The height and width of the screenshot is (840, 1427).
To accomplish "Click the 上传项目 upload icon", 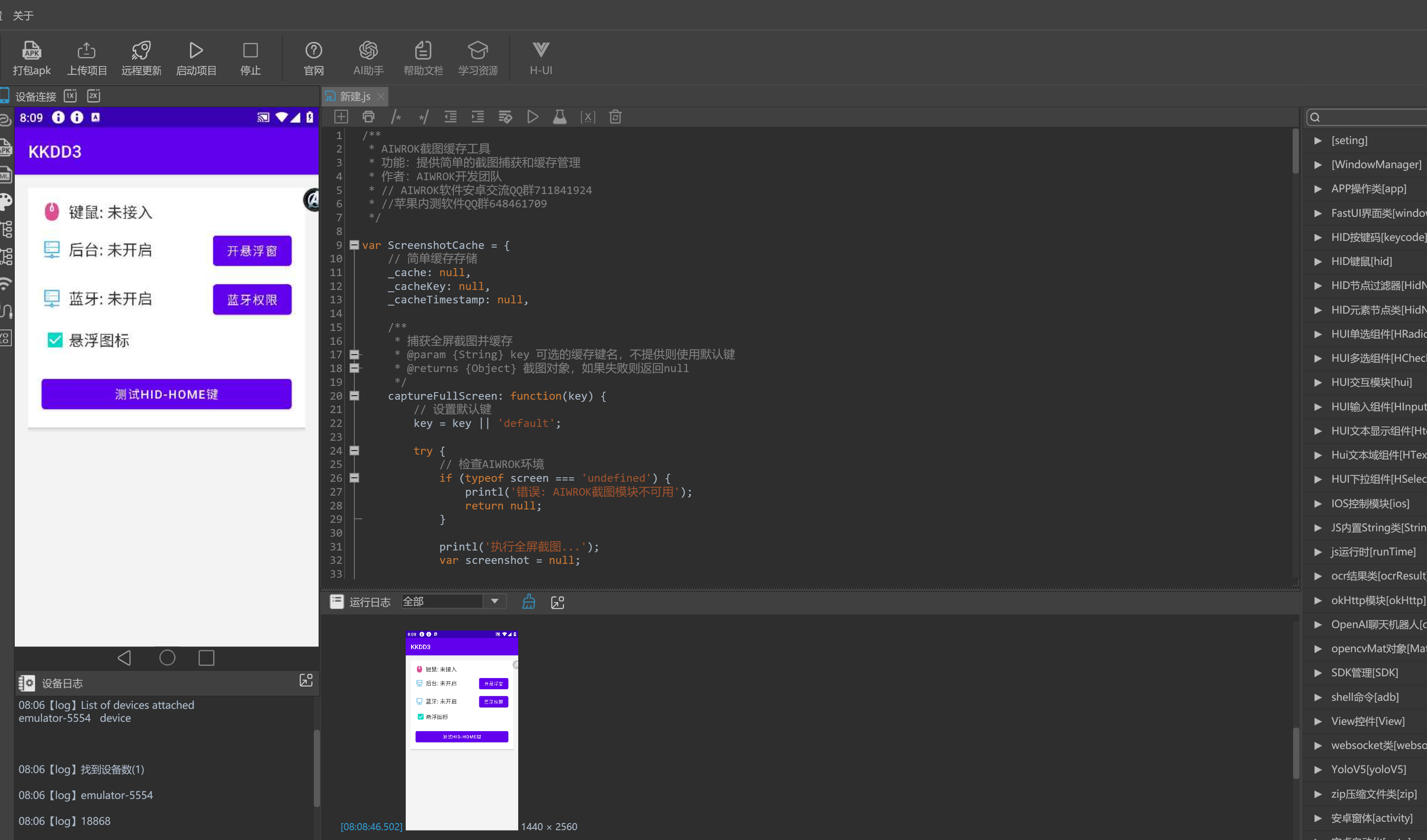I will (x=87, y=51).
